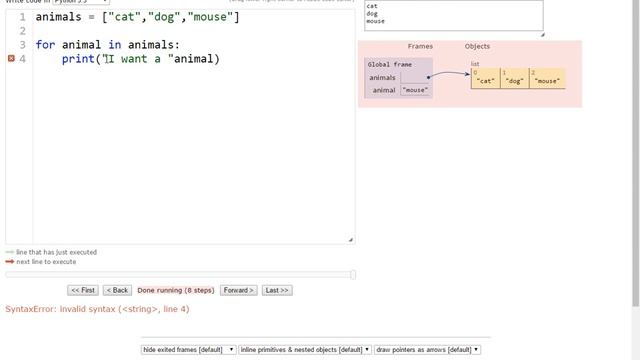Click the page vertical scrollbar
This screenshot has height=360, width=640.
(636, 153)
